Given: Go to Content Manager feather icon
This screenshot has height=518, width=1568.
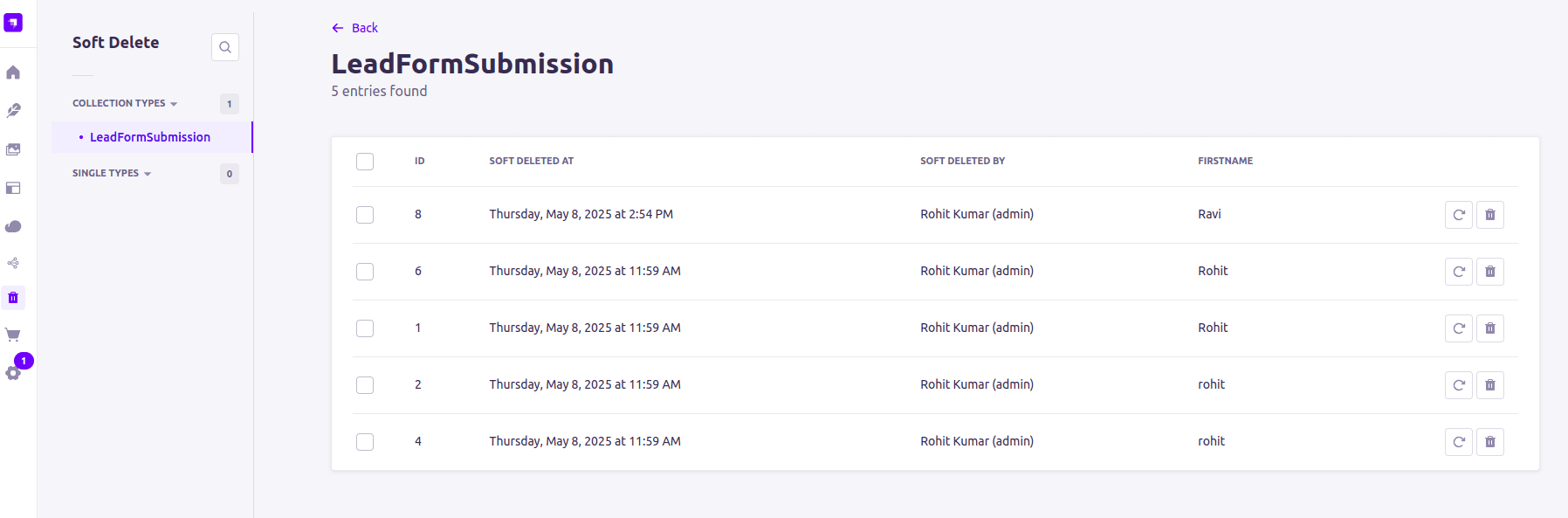Looking at the screenshot, I should pyautogui.click(x=13, y=111).
